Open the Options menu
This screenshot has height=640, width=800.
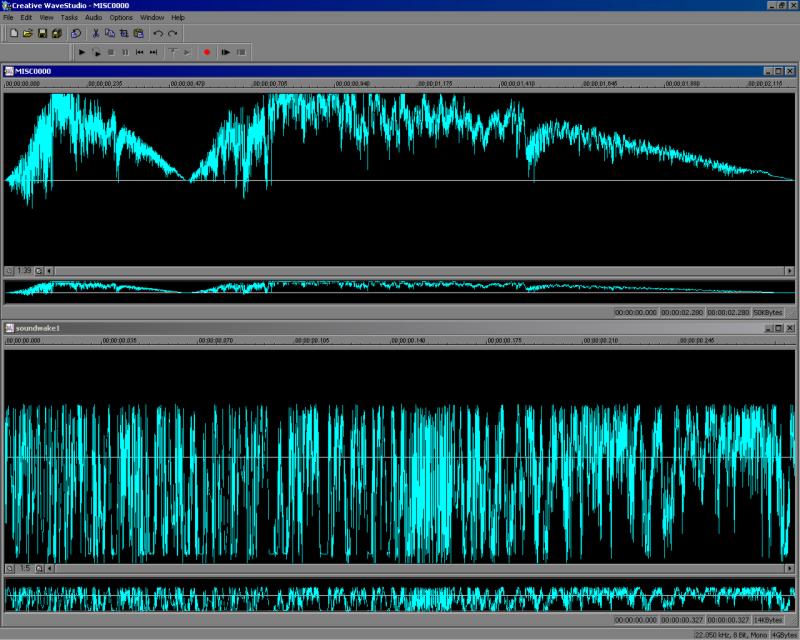coord(121,17)
